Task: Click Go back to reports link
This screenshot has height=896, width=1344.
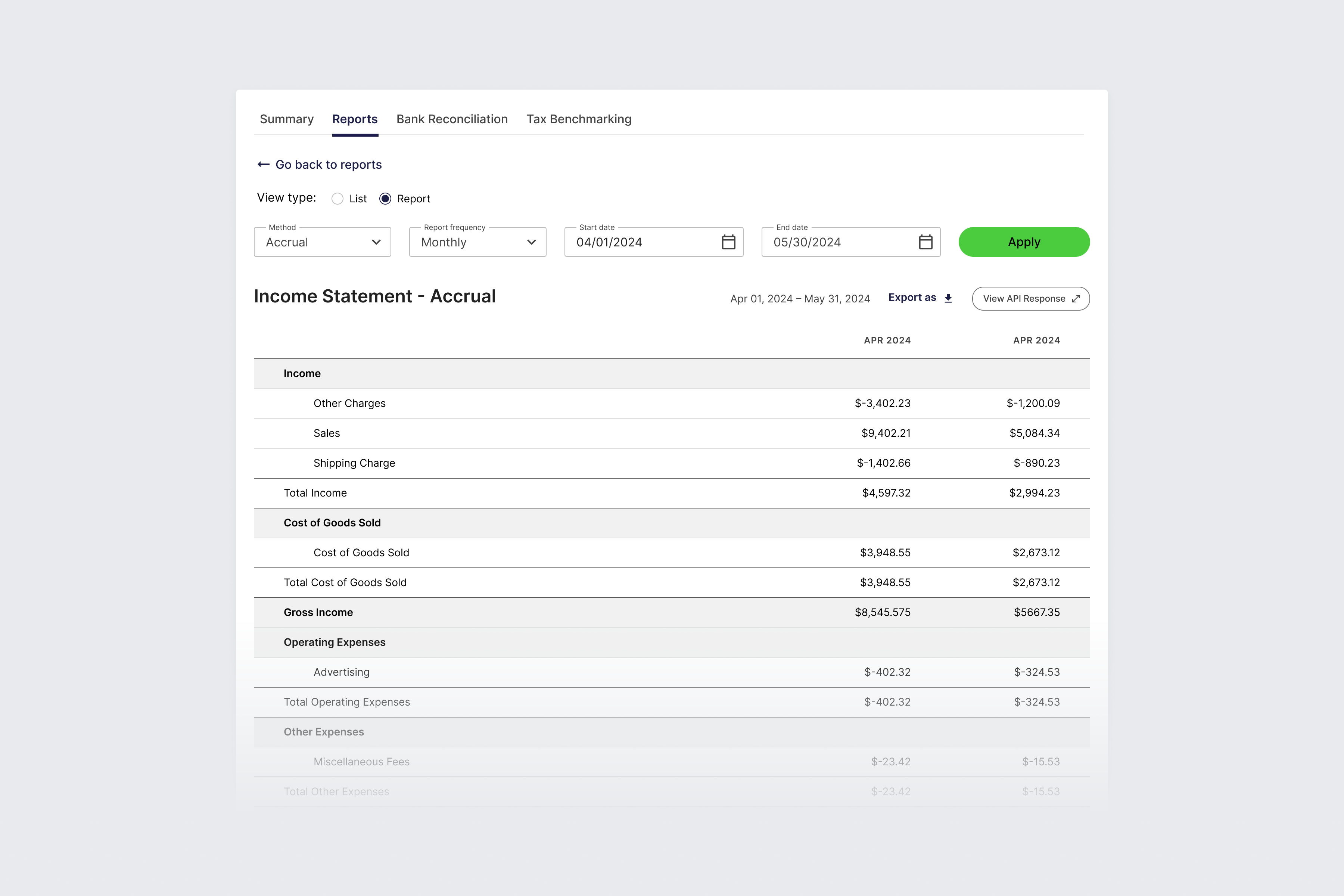Action: [x=328, y=165]
